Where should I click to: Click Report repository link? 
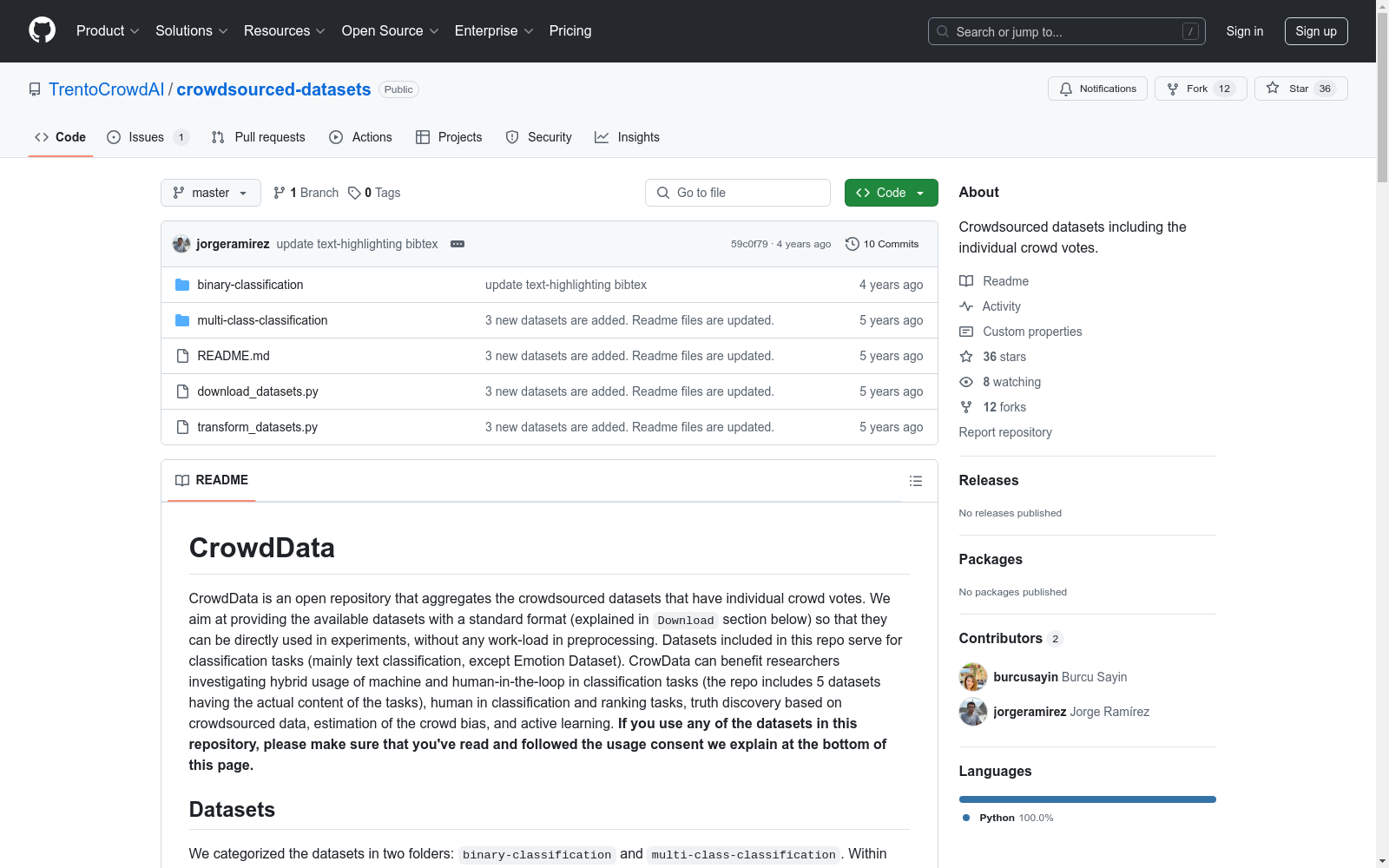click(1005, 432)
